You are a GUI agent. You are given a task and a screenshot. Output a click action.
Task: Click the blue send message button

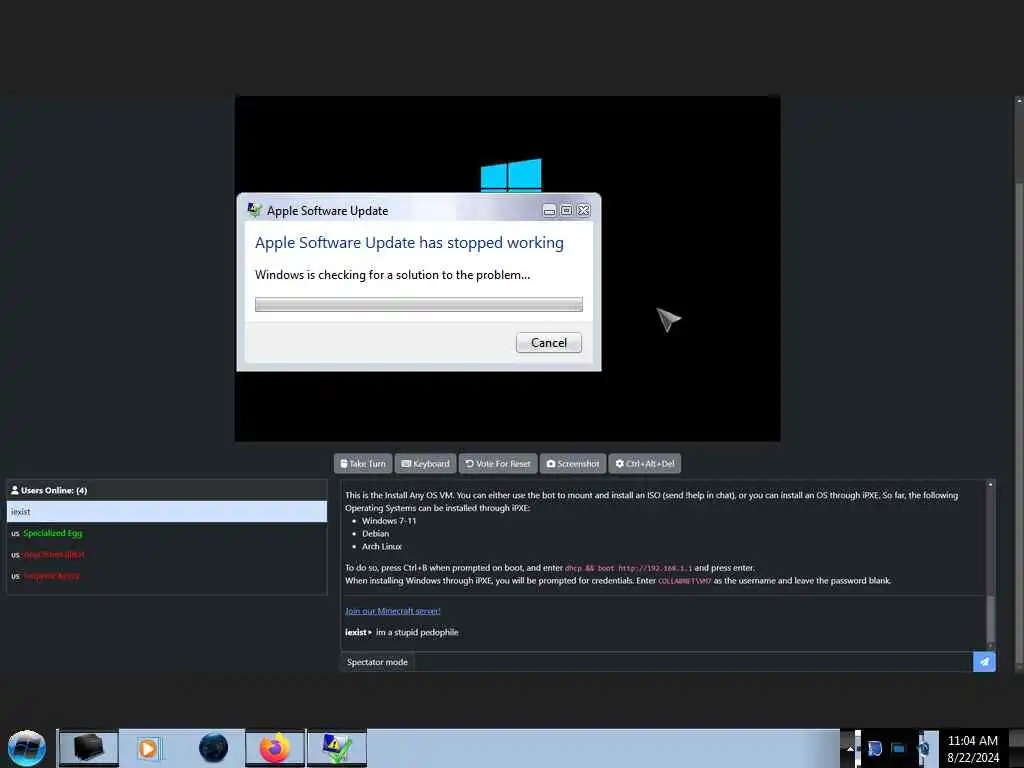(x=984, y=662)
